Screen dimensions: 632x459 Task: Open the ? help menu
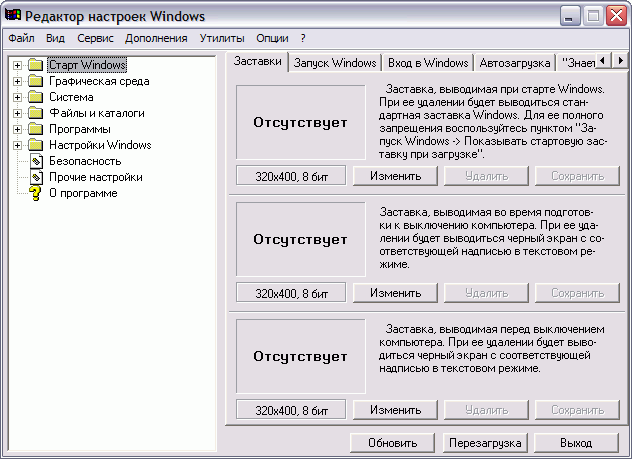coord(303,38)
